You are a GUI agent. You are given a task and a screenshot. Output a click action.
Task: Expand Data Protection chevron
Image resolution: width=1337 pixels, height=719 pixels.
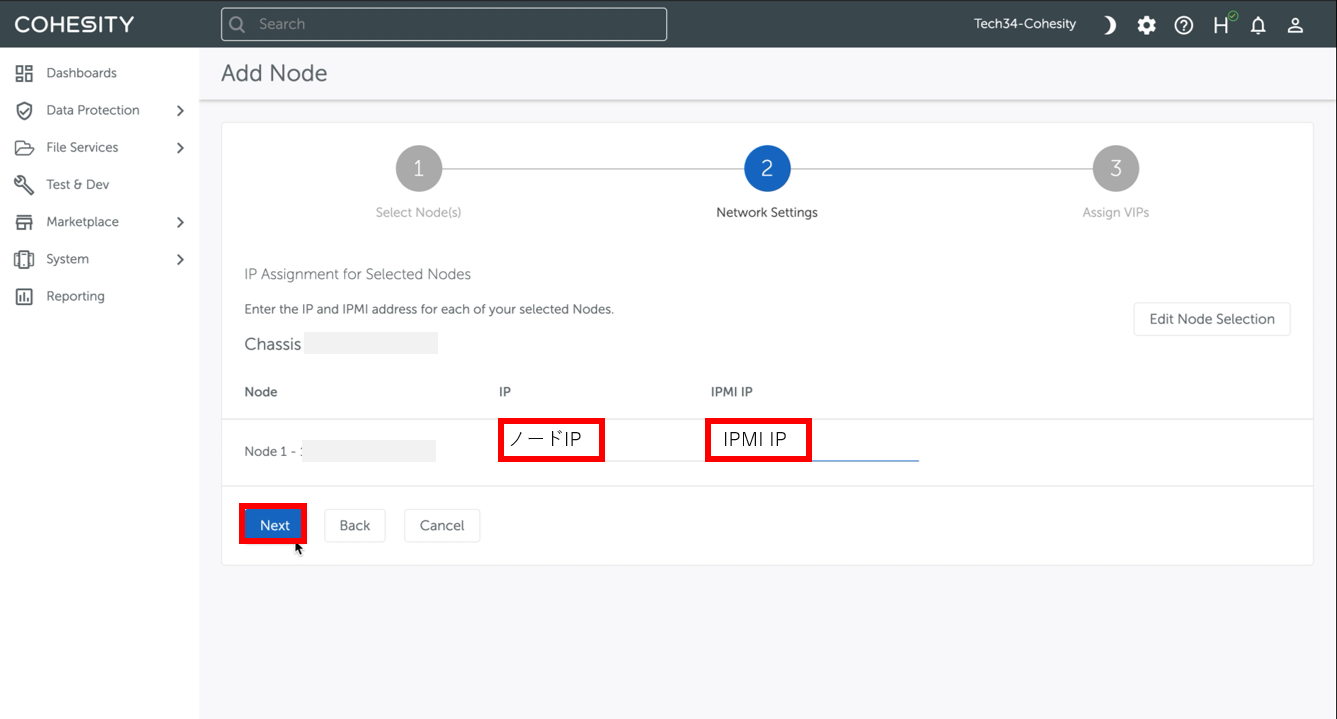[x=180, y=111]
